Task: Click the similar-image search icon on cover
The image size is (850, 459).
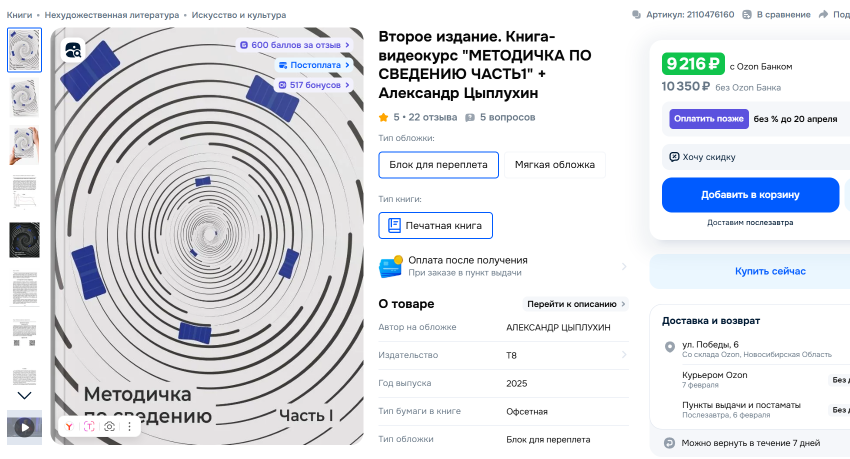Action: pyautogui.click(x=73, y=50)
